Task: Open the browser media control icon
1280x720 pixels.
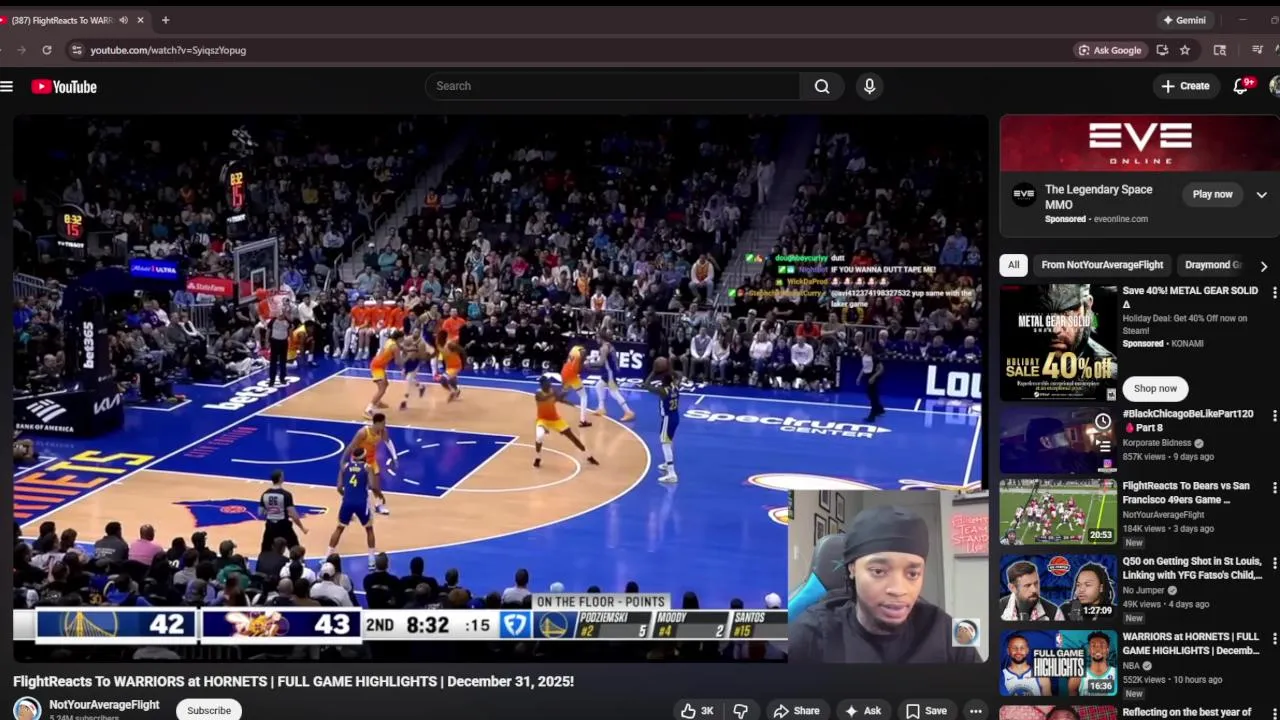Action: coord(1258,50)
